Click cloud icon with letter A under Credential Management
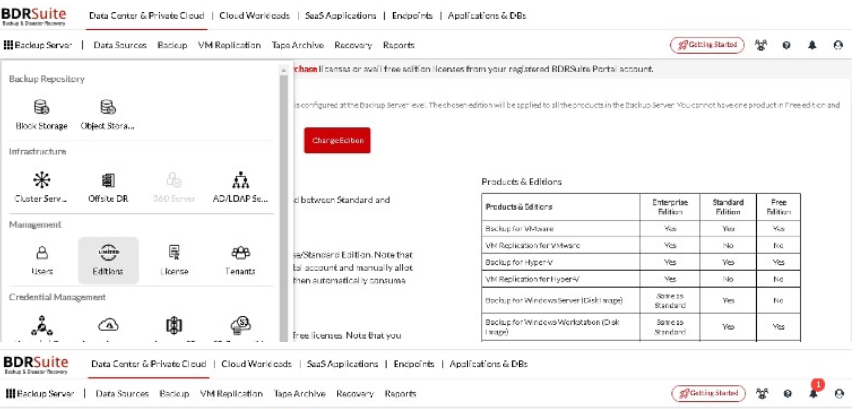The height and width of the screenshot is (409, 860). coord(108,325)
